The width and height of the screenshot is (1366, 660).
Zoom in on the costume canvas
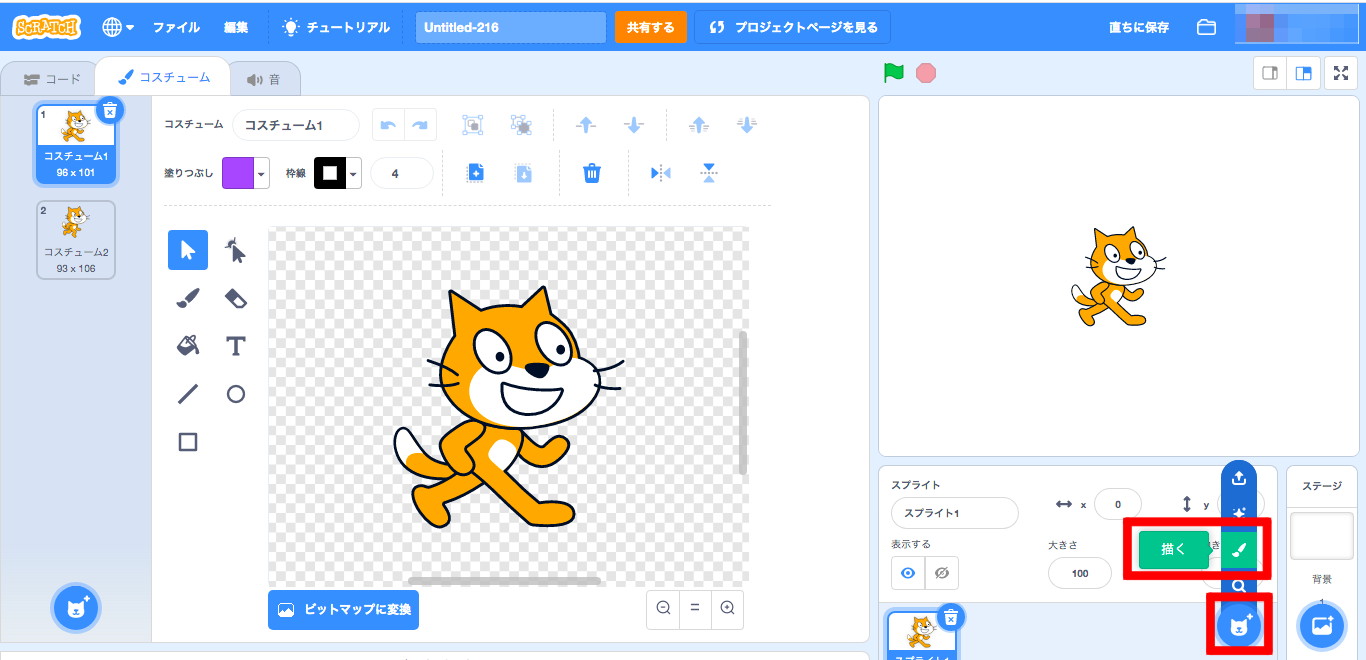point(727,608)
